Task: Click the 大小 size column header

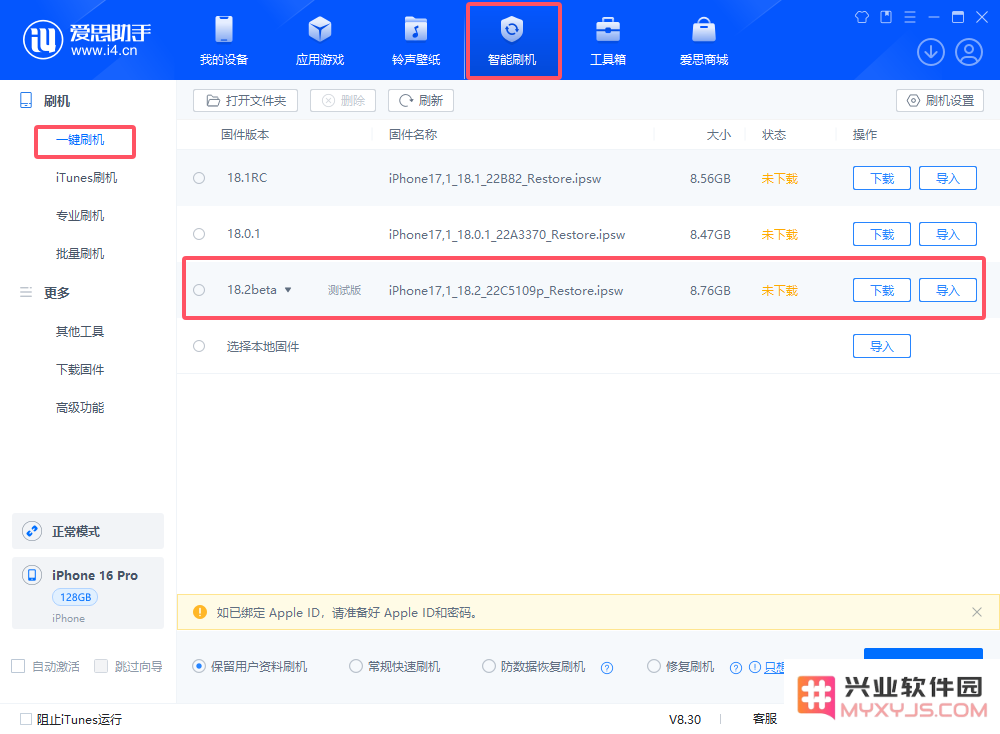Action: pos(718,135)
